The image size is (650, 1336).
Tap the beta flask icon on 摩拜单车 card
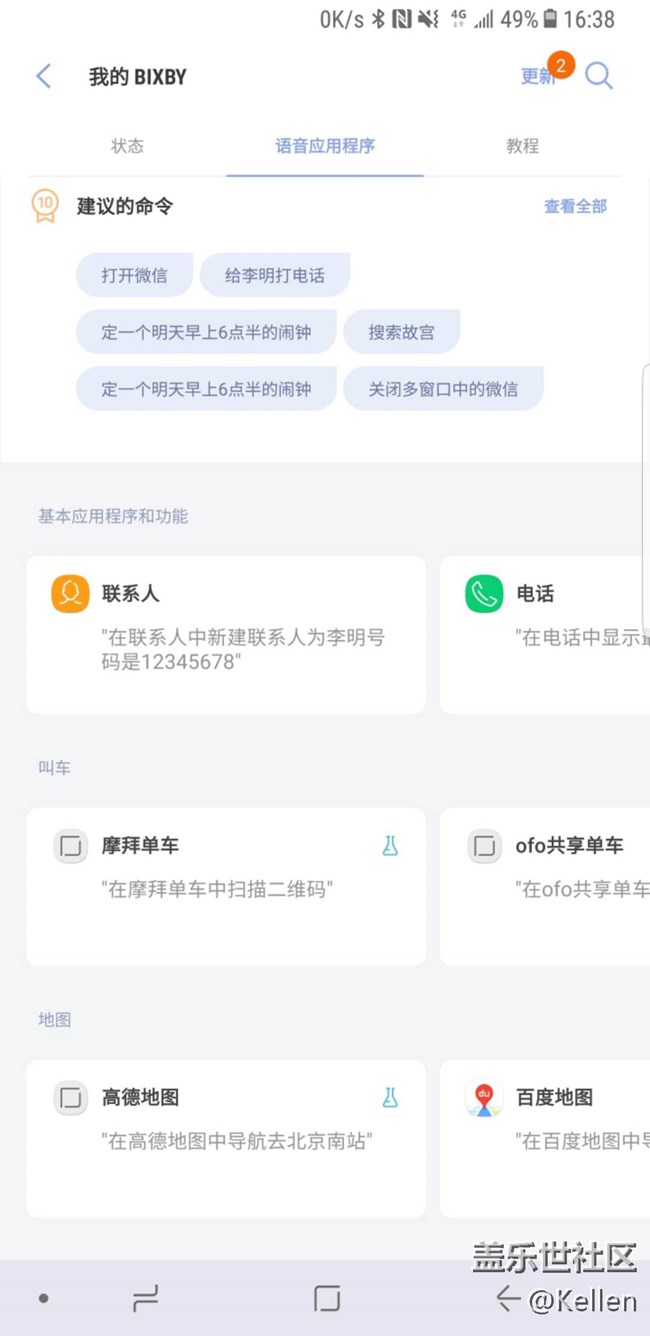pos(391,845)
